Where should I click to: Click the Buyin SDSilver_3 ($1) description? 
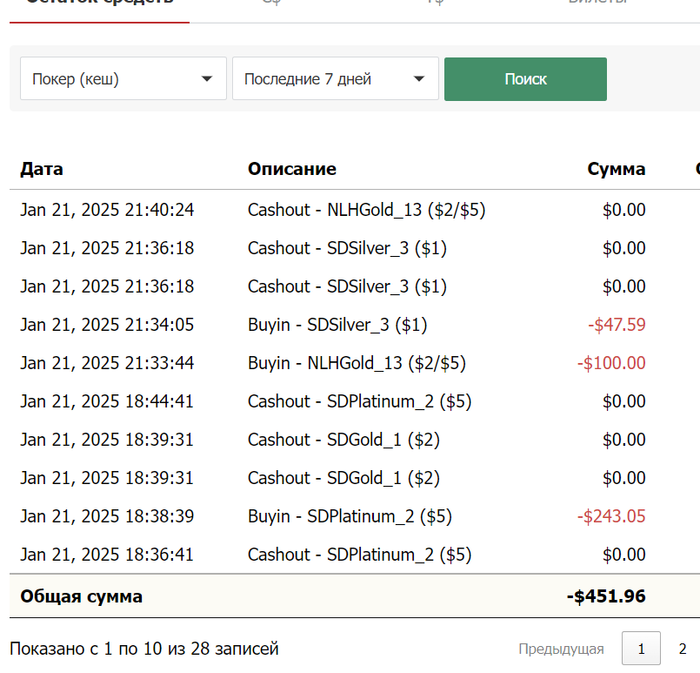click(337, 325)
